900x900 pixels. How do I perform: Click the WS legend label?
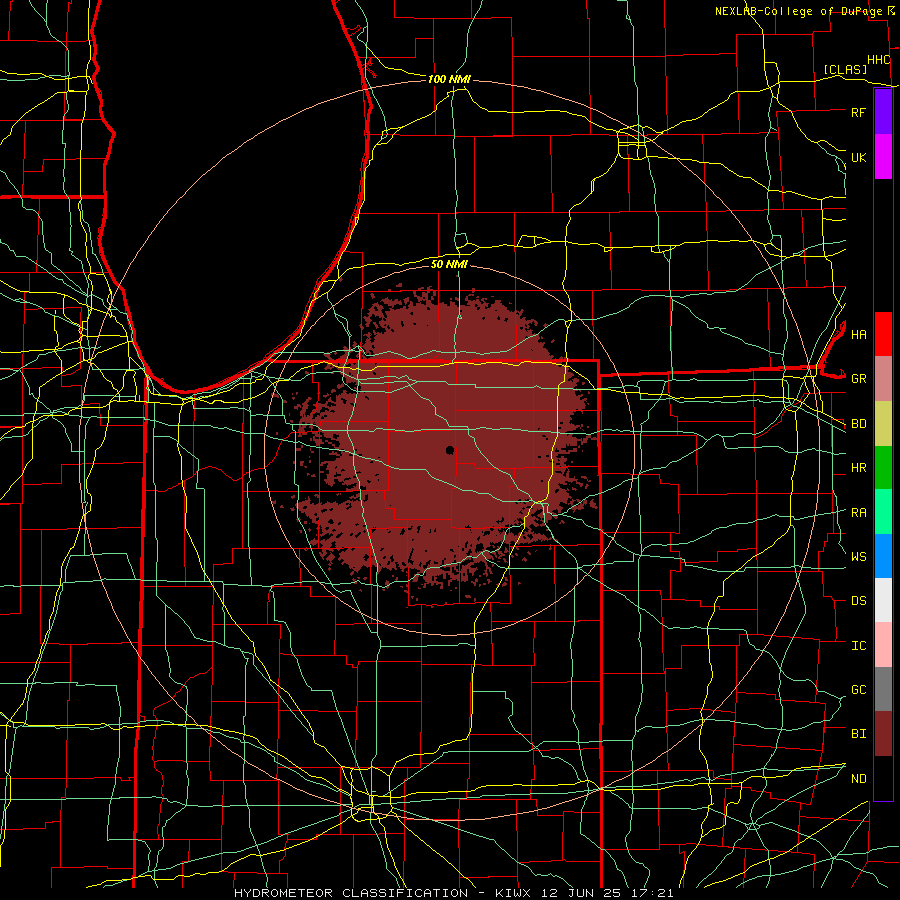[x=858, y=557]
